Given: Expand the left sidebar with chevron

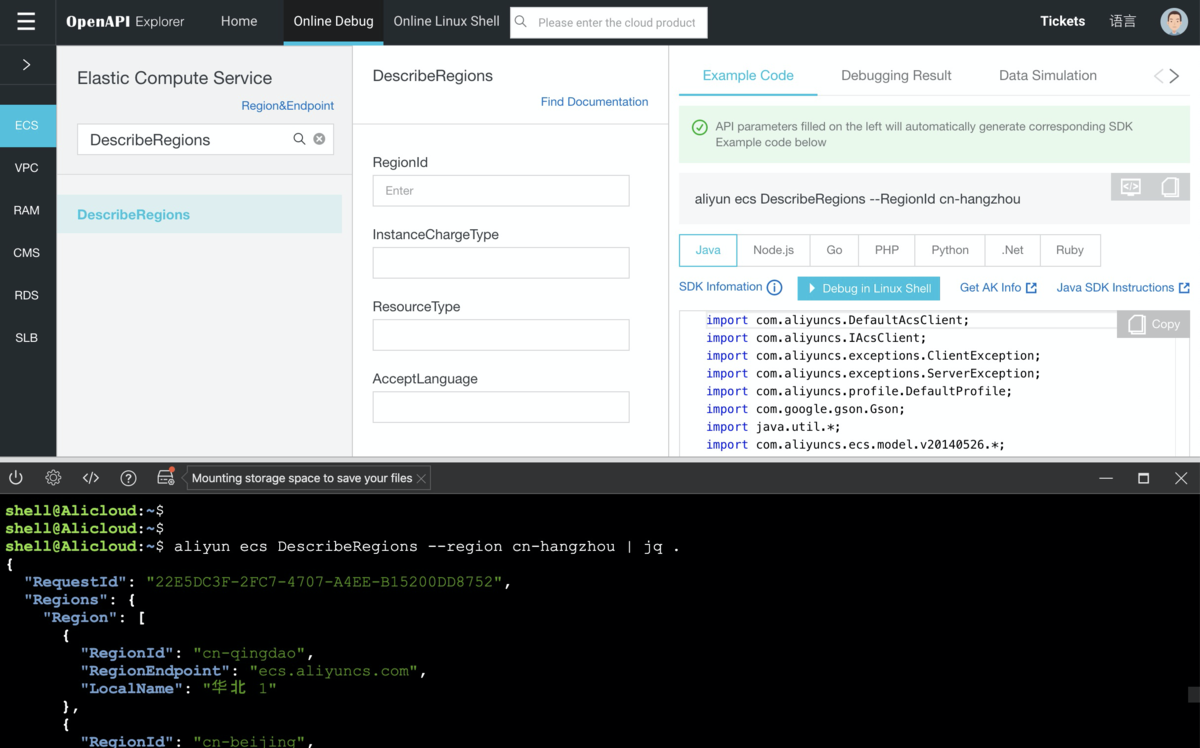Looking at the screenshot, I should point(27,65).
